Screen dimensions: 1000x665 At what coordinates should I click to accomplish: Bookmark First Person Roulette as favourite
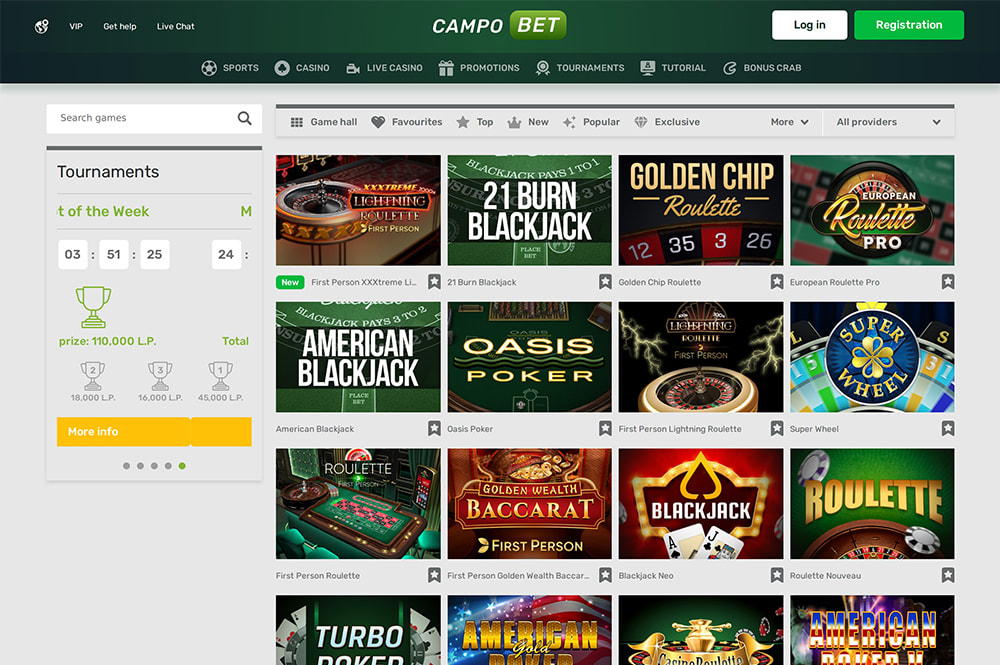click(x=434, y=575)
